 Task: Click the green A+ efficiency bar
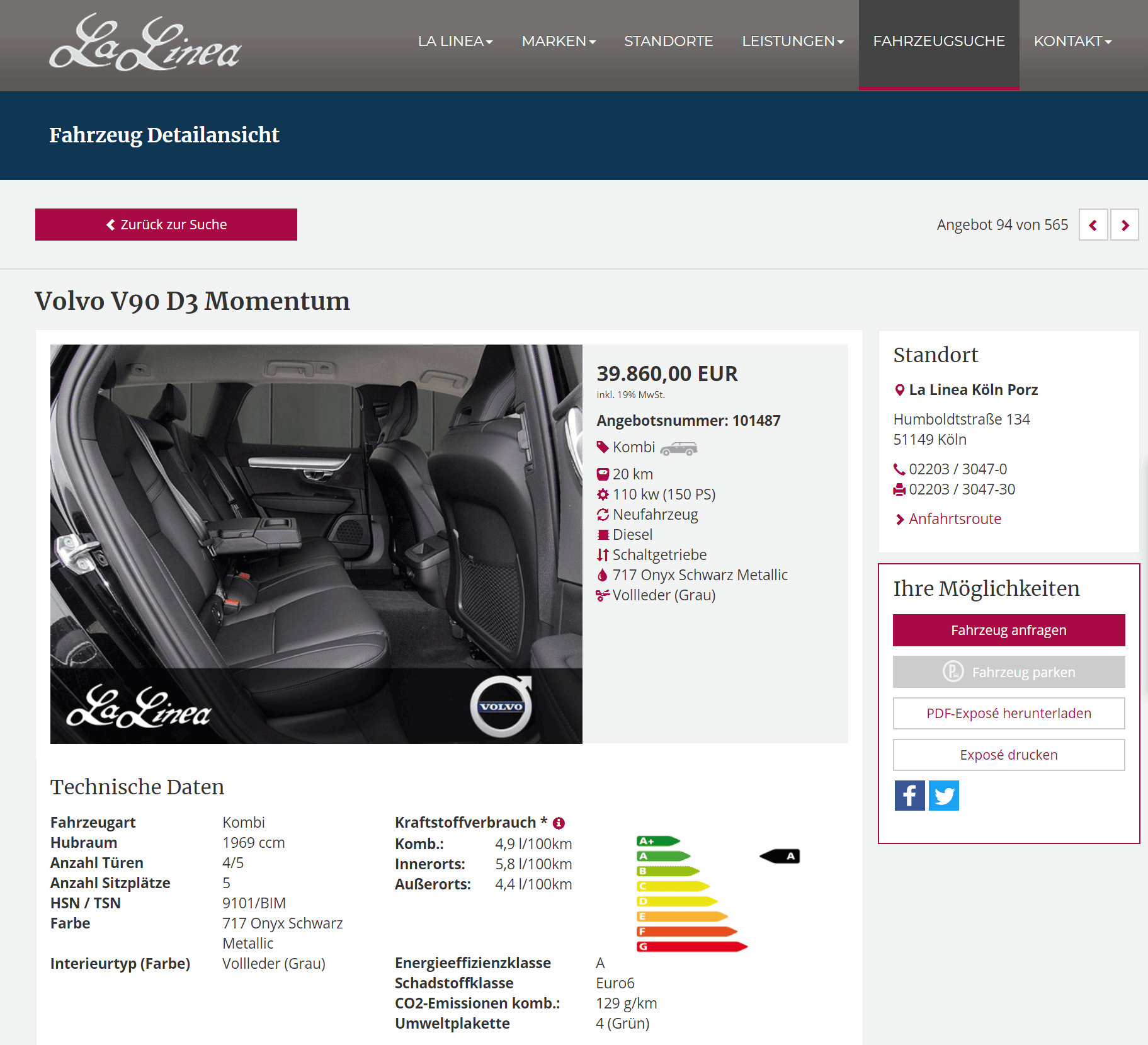[x=658, y=841]
